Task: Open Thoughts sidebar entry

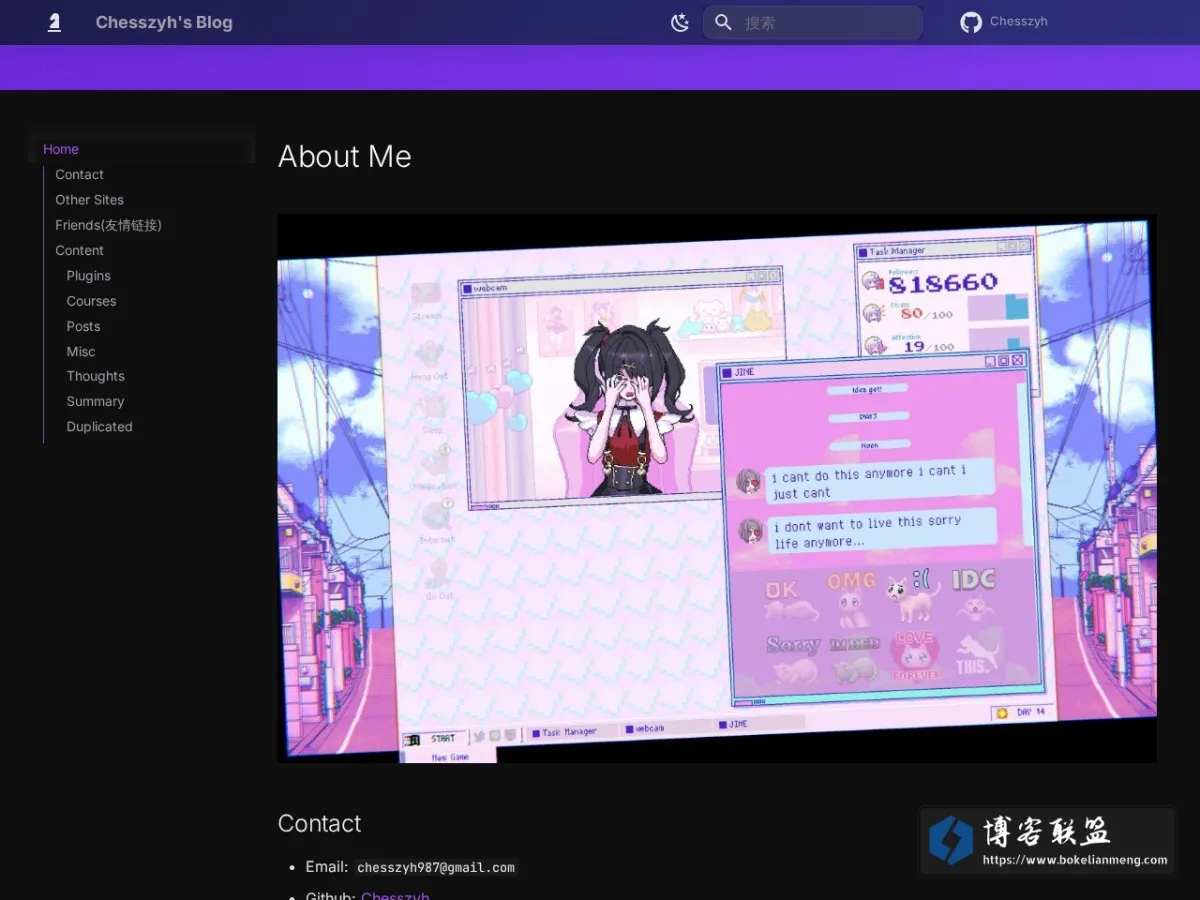Action: (95, 376)
